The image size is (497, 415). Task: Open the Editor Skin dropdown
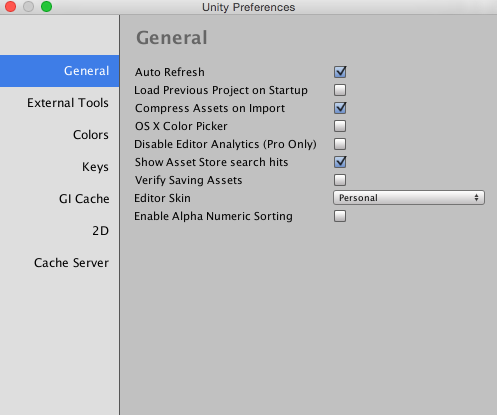pyautogui.click(x=409, y=198)
